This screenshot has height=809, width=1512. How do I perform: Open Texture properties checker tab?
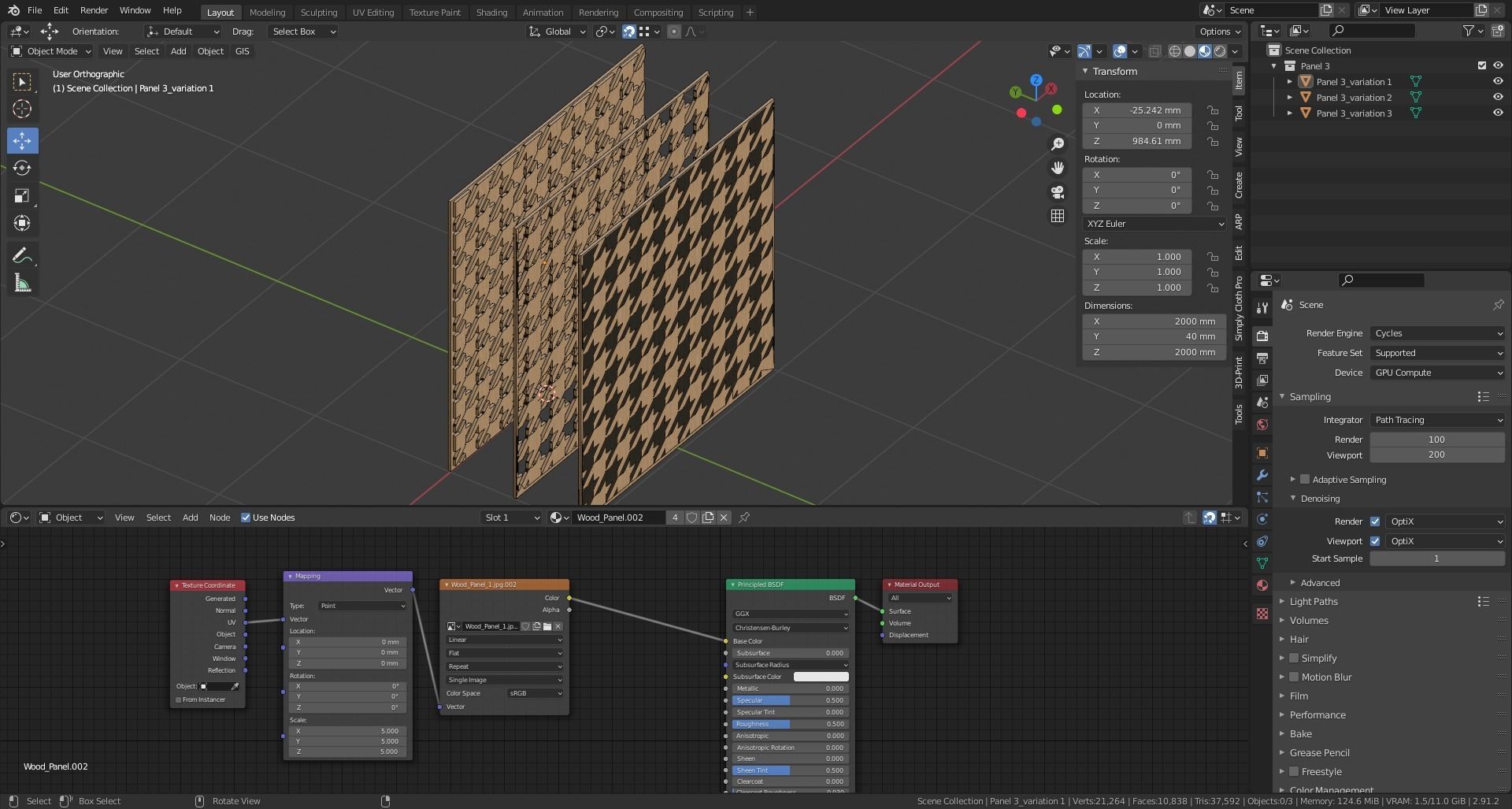click(x=1262, y=614)
